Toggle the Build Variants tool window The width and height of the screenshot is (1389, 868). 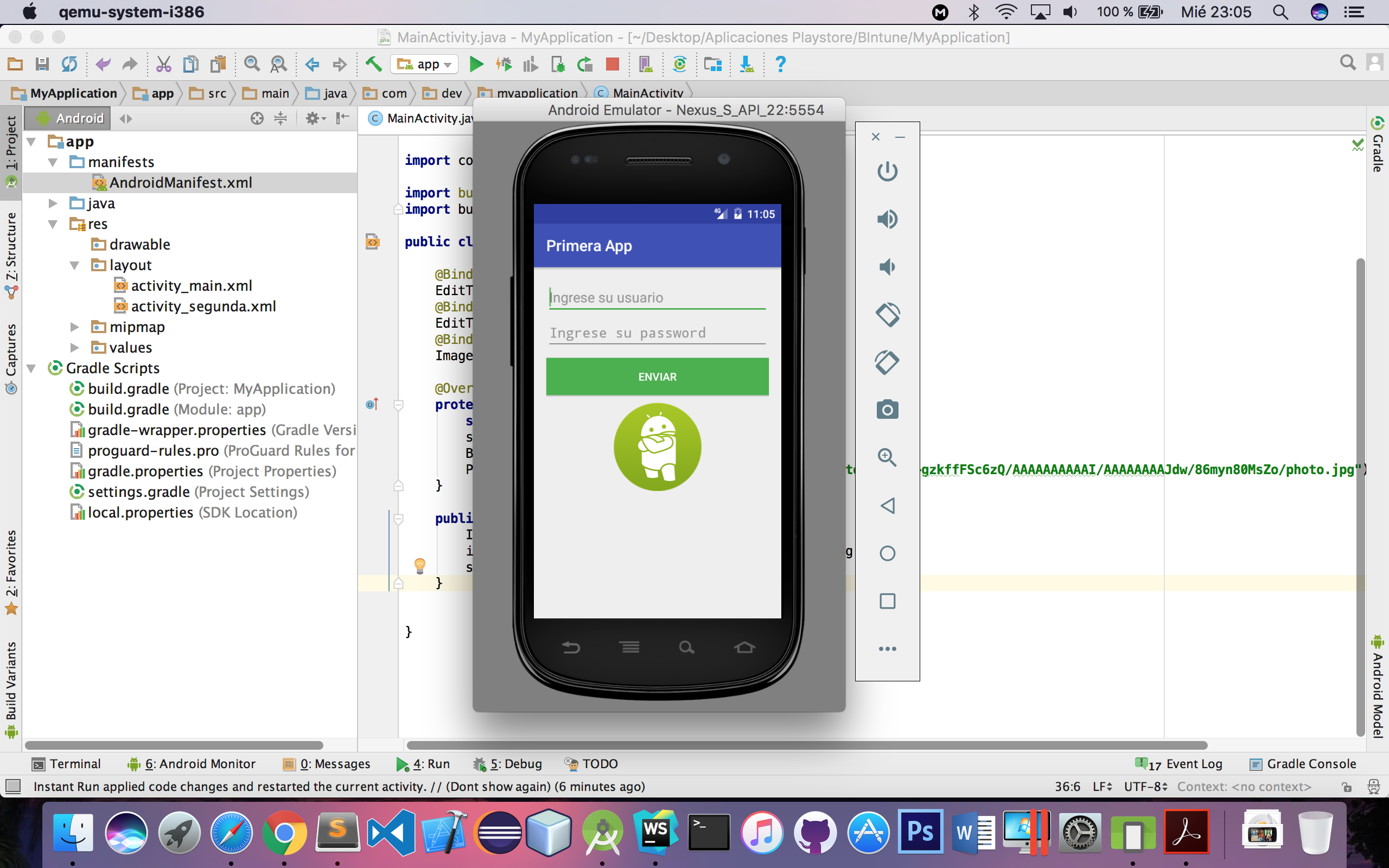[11, 690]
